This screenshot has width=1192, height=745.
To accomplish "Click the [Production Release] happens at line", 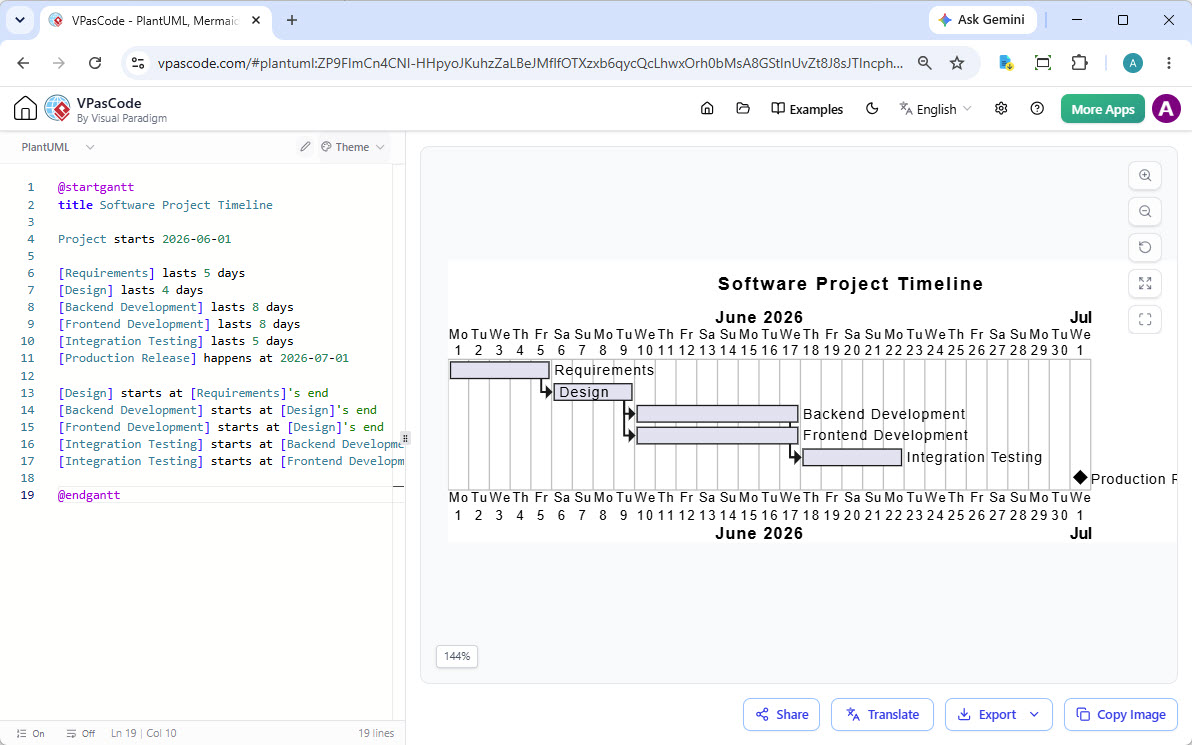I will point(203,358).
